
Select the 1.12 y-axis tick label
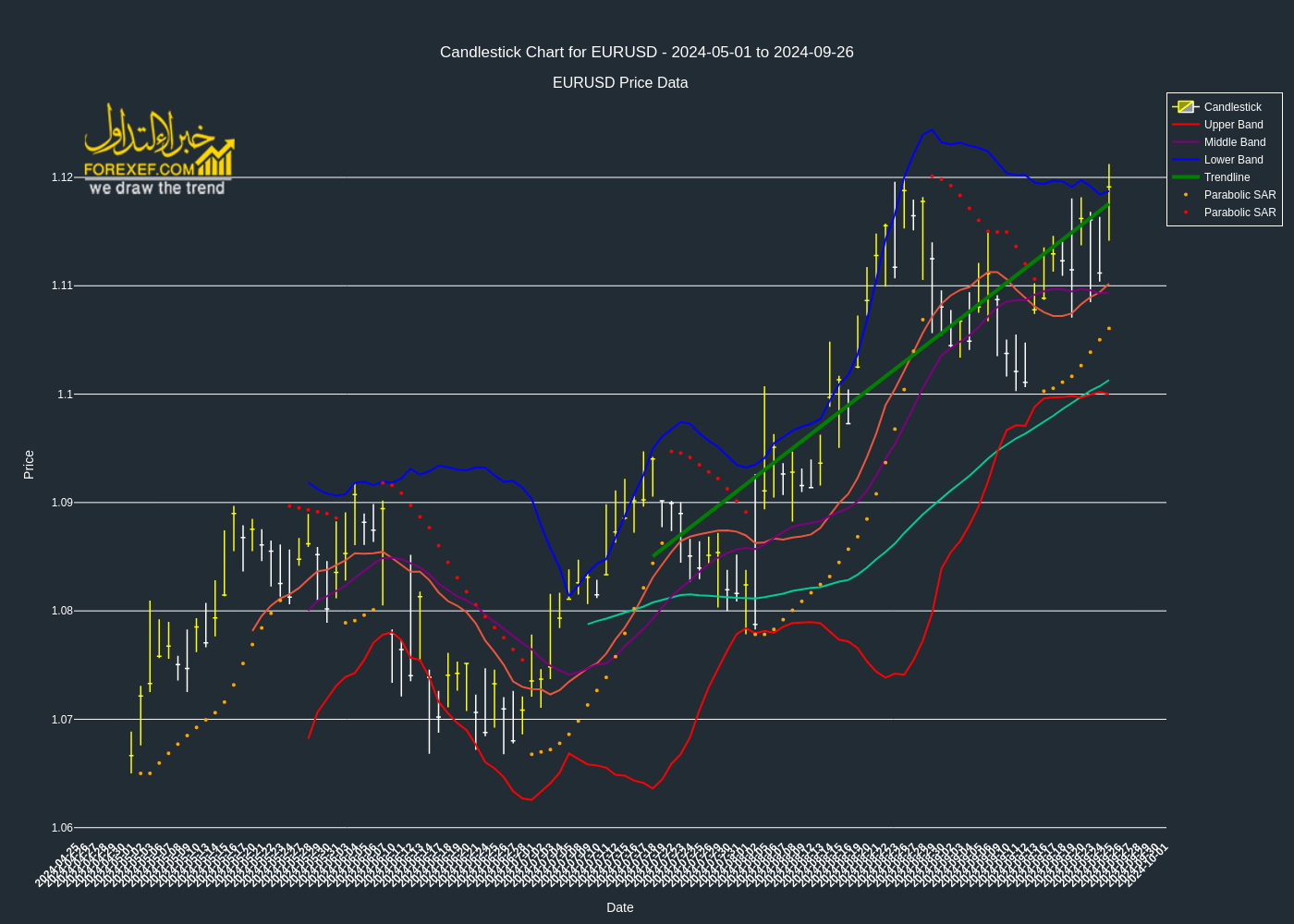pos(62,177)
